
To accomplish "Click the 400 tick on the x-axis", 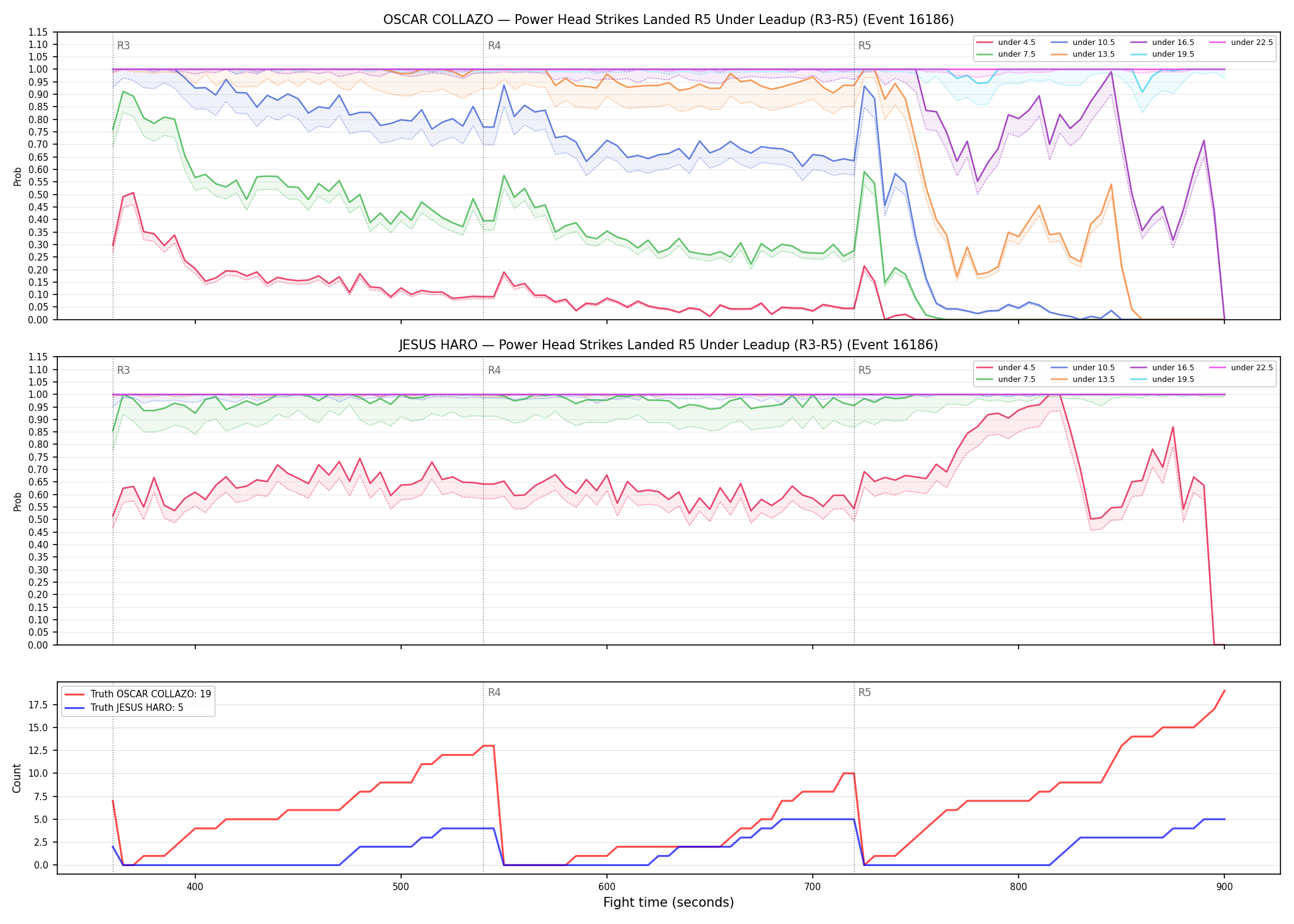I will (x=195, y=886).
